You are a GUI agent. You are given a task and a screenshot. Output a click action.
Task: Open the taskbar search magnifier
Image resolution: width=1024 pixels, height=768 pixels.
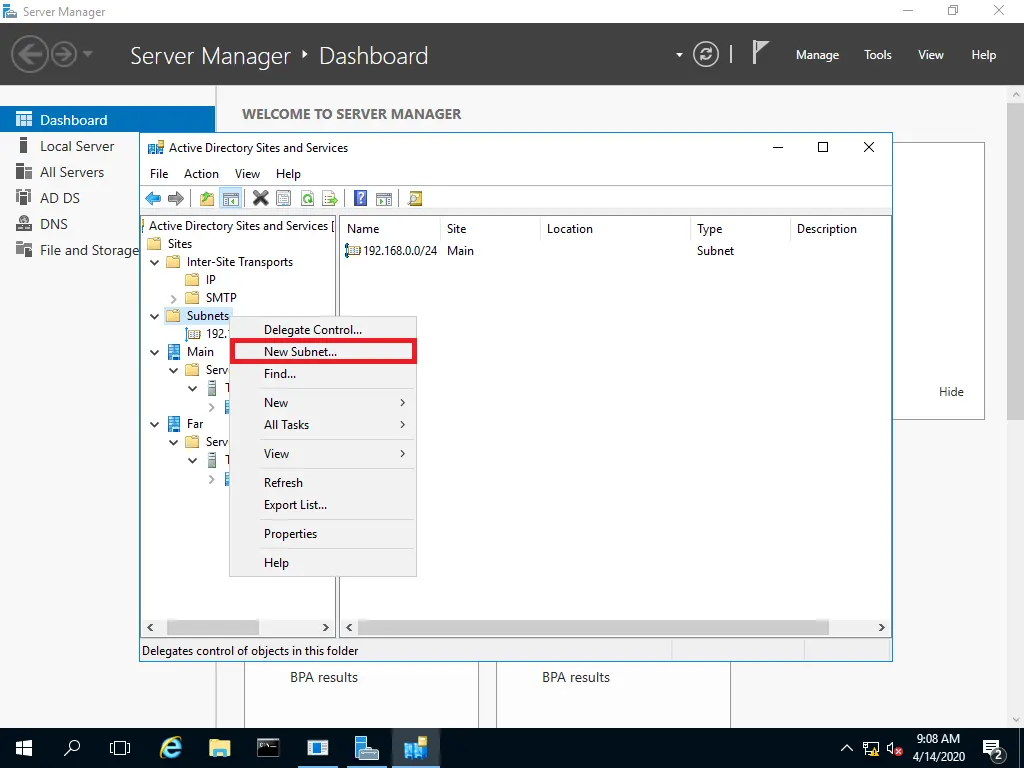(72, 748)
